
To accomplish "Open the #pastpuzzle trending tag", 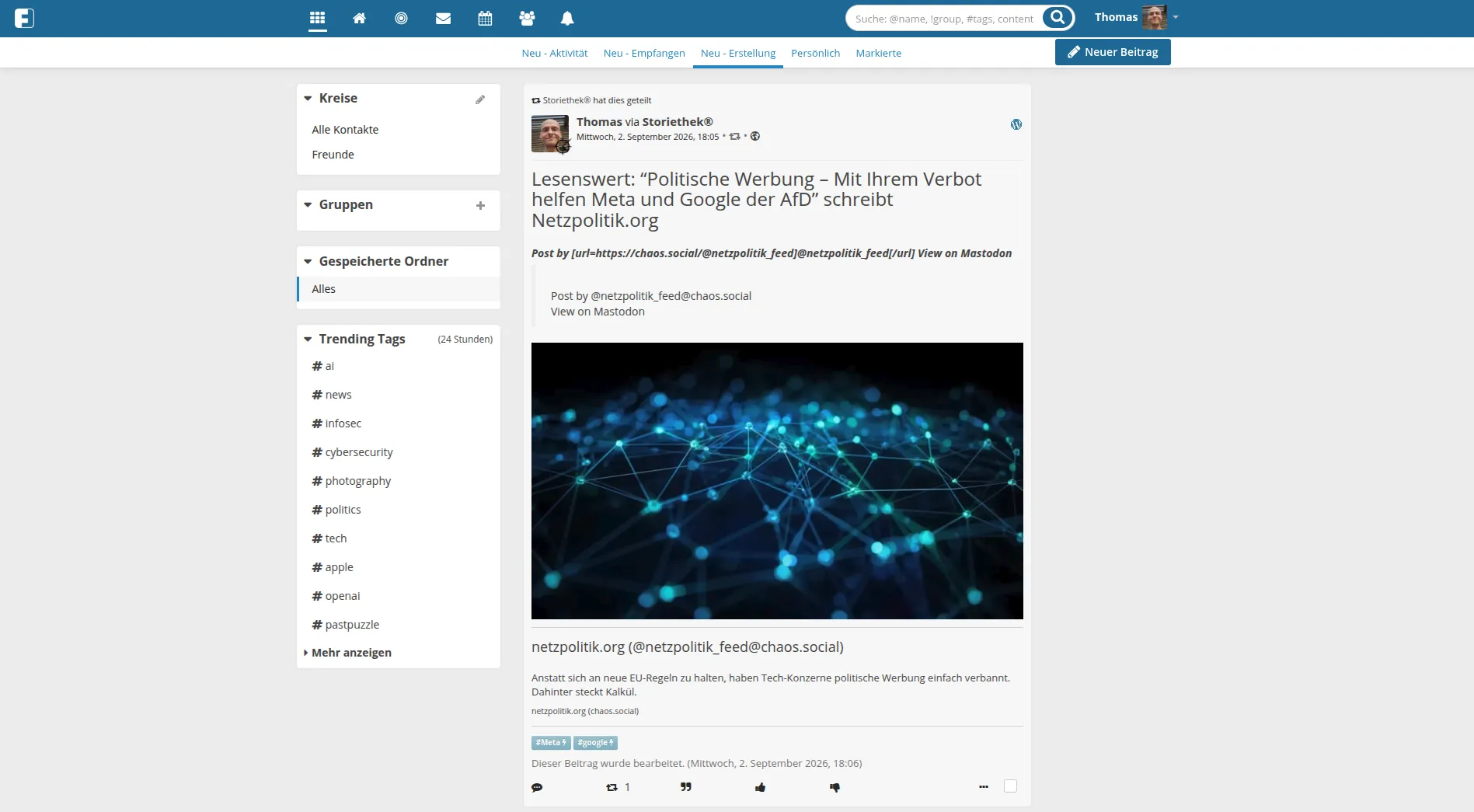I will pos(346,625).
